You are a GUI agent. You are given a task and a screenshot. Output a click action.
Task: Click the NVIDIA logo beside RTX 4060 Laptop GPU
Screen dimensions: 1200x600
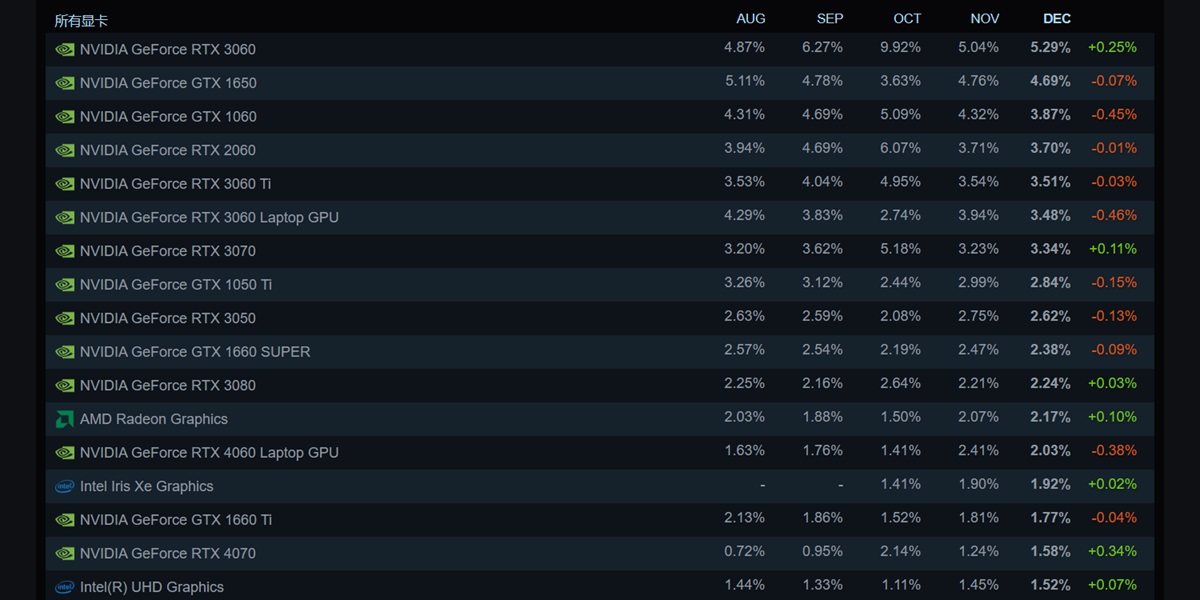pos(65,453)
